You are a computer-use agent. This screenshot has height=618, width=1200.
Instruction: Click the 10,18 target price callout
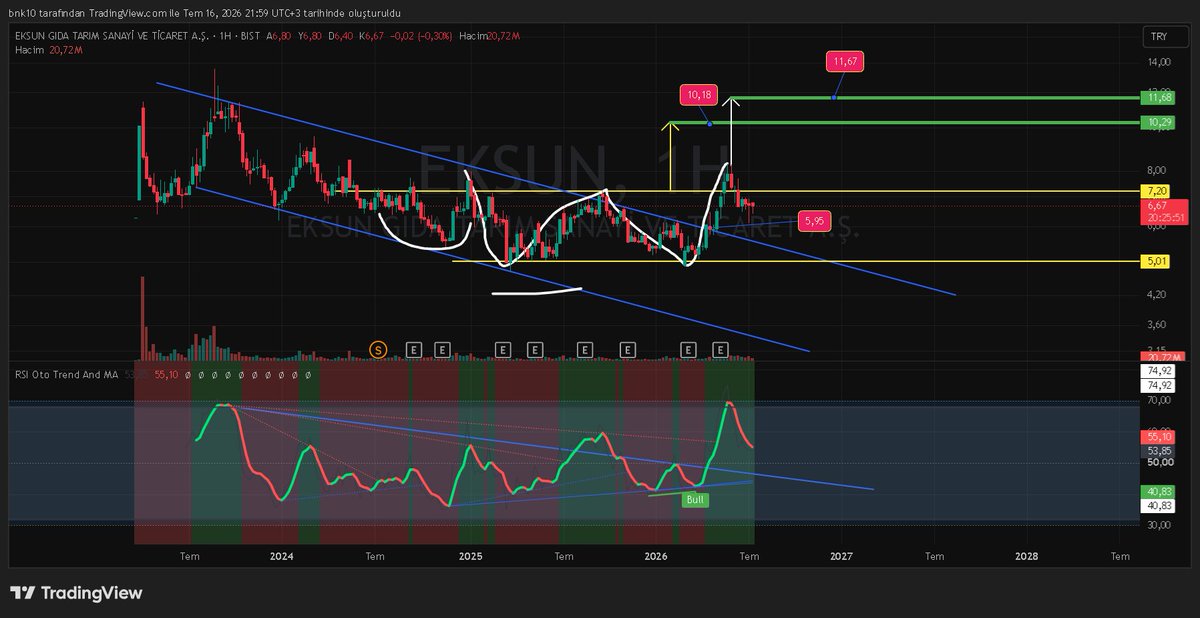pyautogui.click(x=698, y=96)
